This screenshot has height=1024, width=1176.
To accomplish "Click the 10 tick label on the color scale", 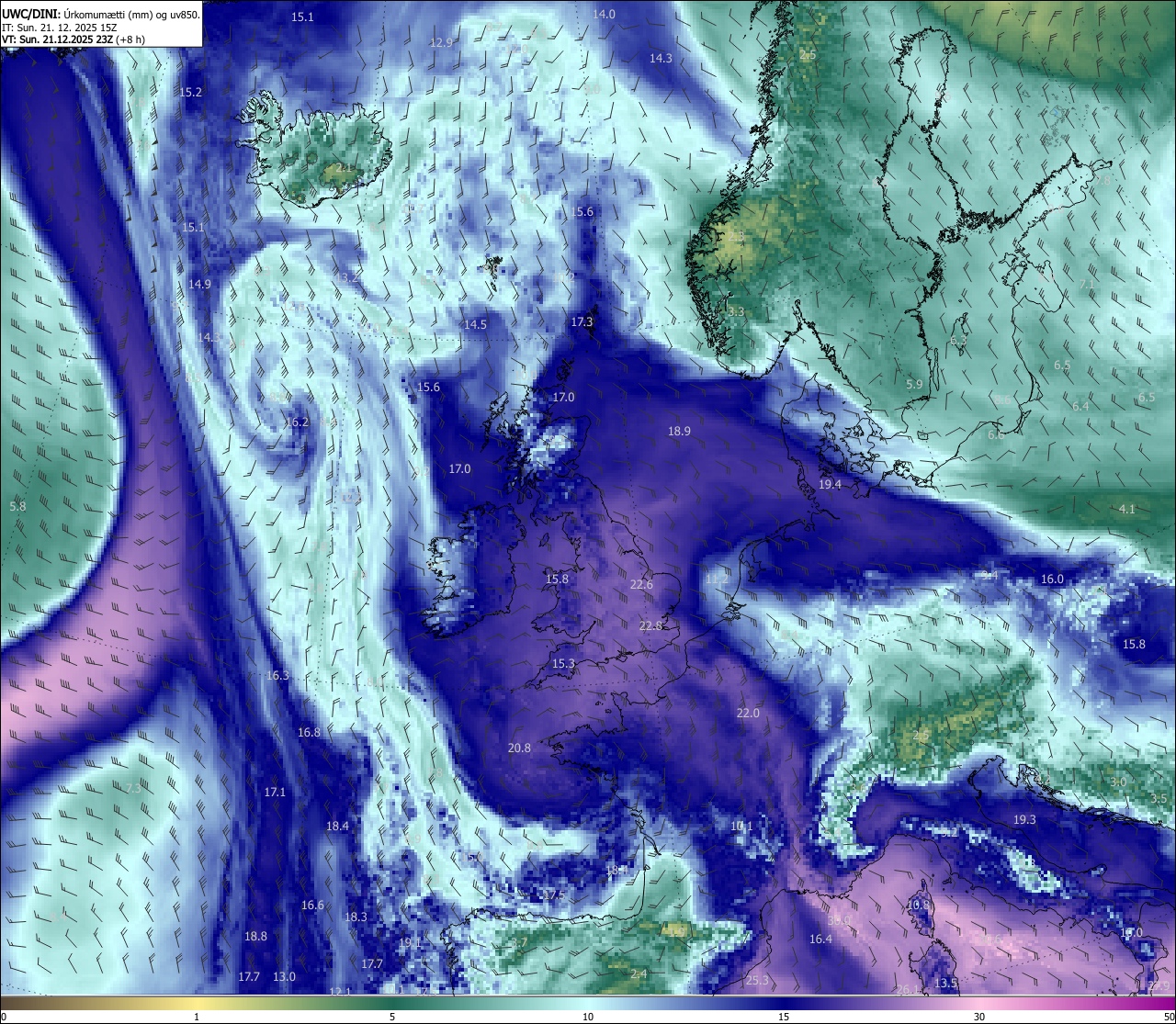I will tap(588, 1017).
